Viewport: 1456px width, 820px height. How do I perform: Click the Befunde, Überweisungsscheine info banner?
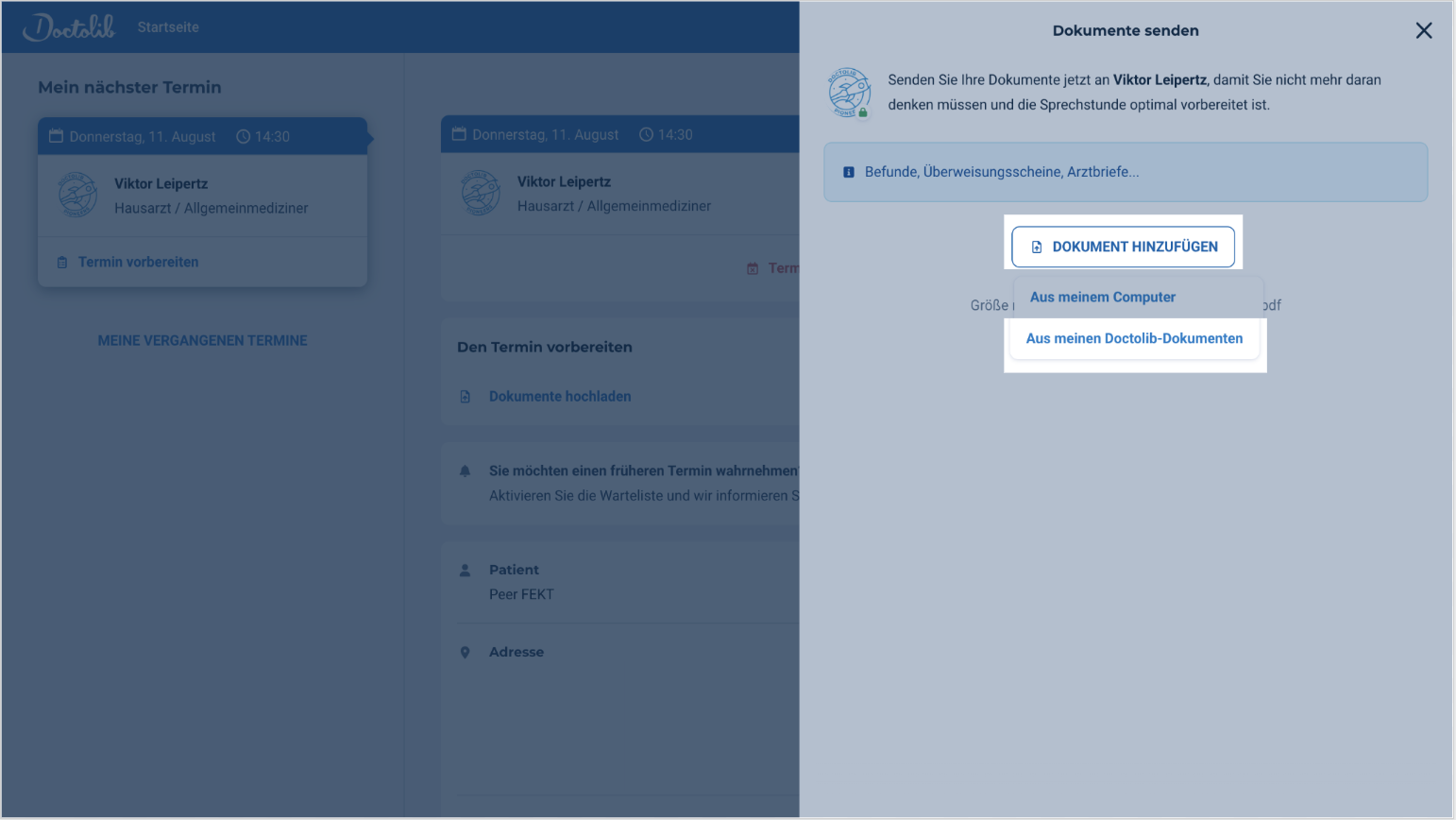pos(1125,172)
